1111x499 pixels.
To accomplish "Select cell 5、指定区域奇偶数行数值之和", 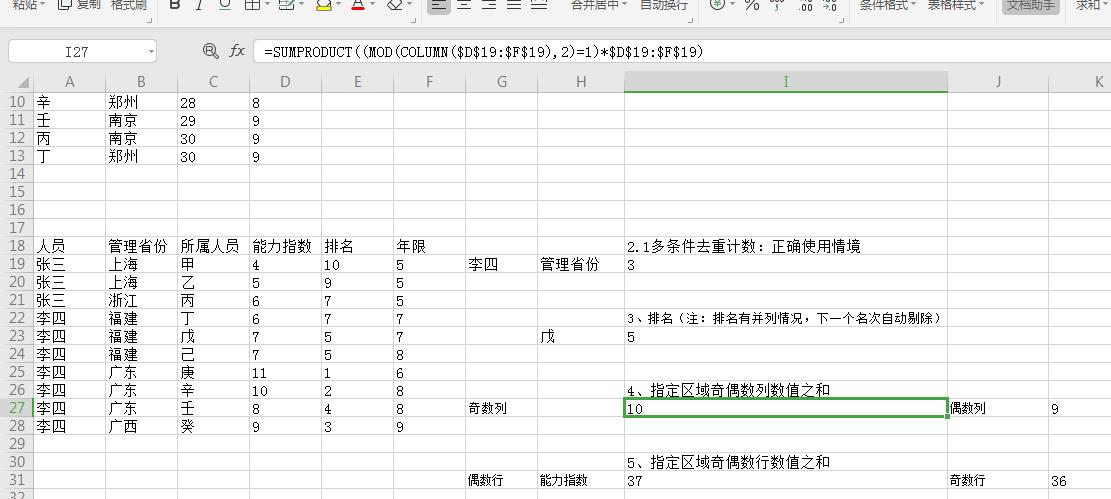I will coord(786,462).
